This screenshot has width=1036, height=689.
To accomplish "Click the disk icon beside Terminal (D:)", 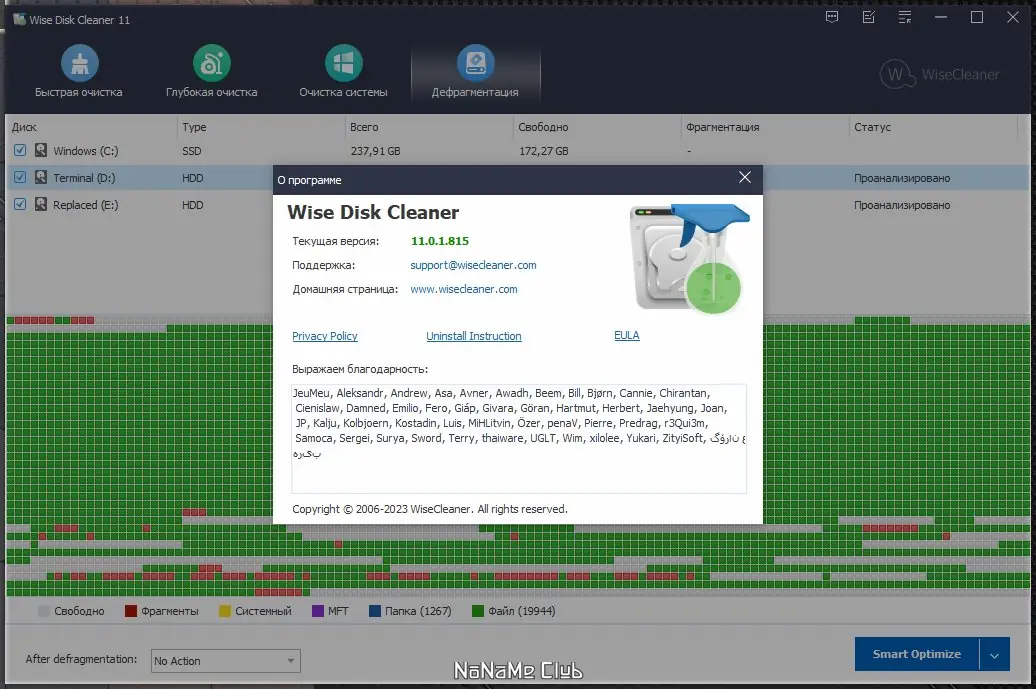I will click(40, 177).
